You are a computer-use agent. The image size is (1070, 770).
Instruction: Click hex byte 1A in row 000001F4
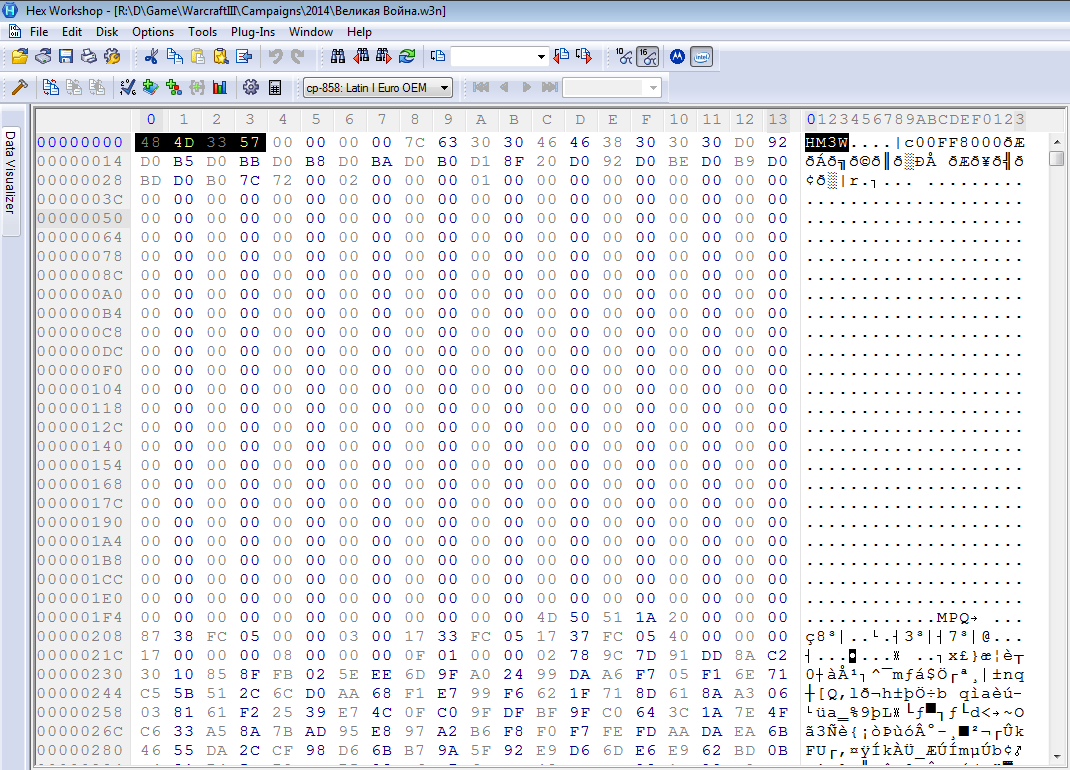(646, 617)
